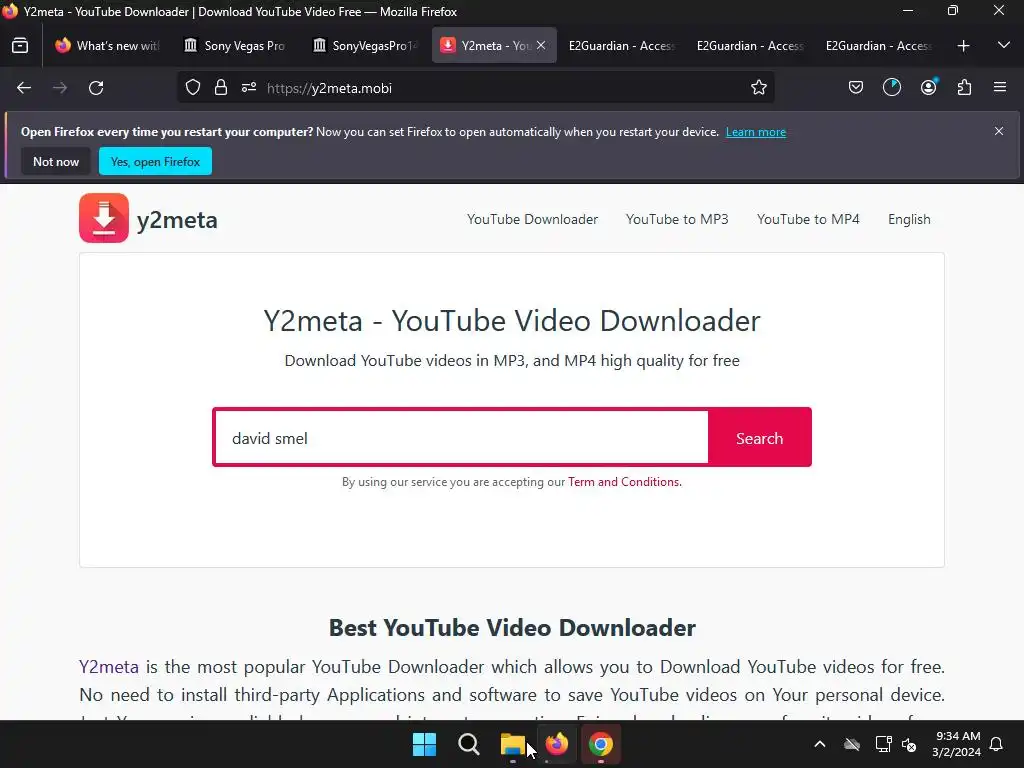Open site permissions icon in address bar
The image size is (1024, 768).
point(249,88)
